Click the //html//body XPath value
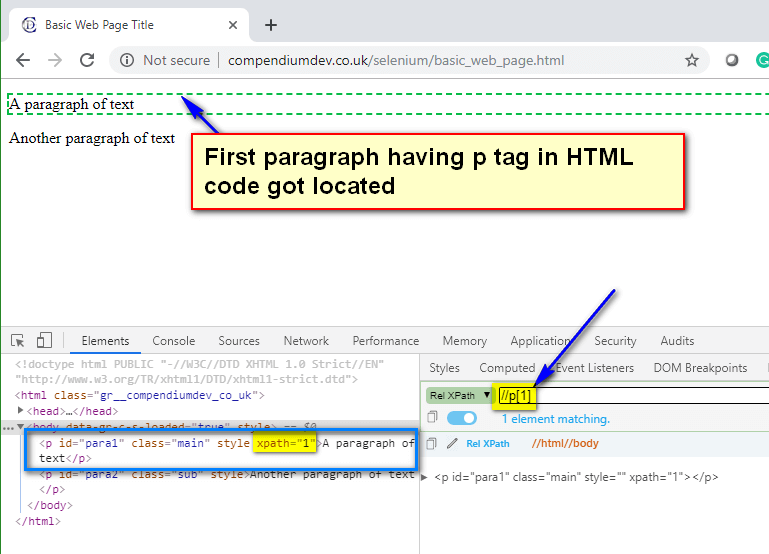This screenshot has width=769, height=554. pyautogui.click(x=565, y=444)
